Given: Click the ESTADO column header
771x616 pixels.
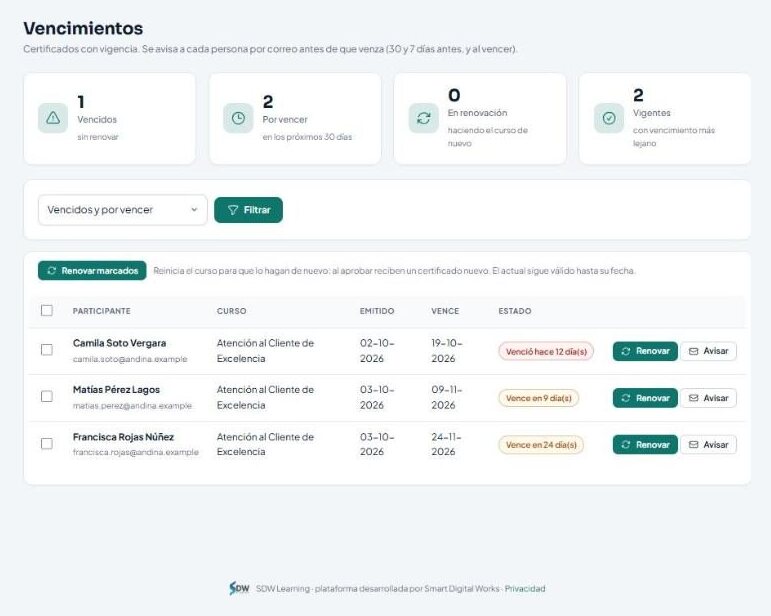Looking at the screenshot, I should [x=515, y=311].
